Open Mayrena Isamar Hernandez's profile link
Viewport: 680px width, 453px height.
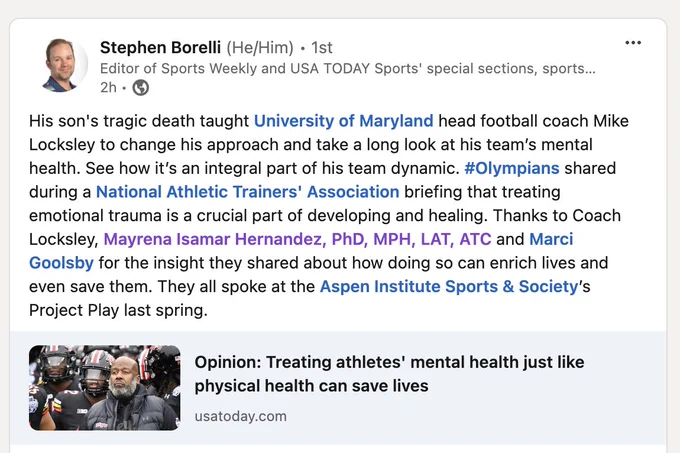pyautogui.click(x=298, y=239)
